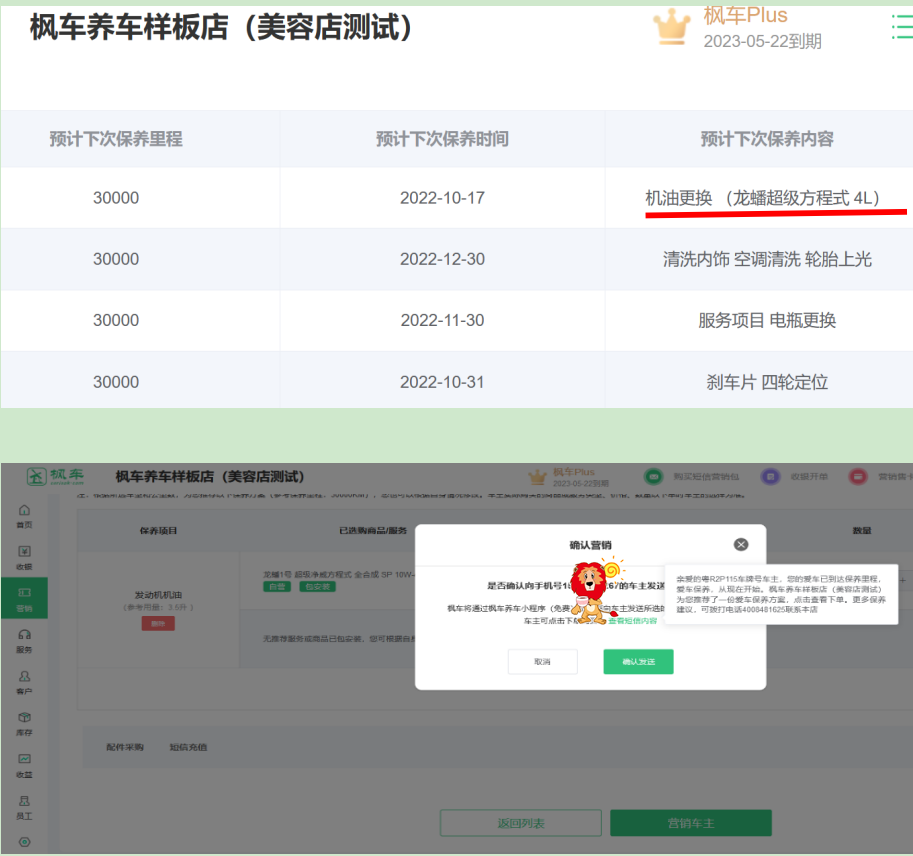Click the large crown icon beside 枫车Plus
The width and height of the screenshot is (913, 856).
pyautogui.click(x=671, y=27)
